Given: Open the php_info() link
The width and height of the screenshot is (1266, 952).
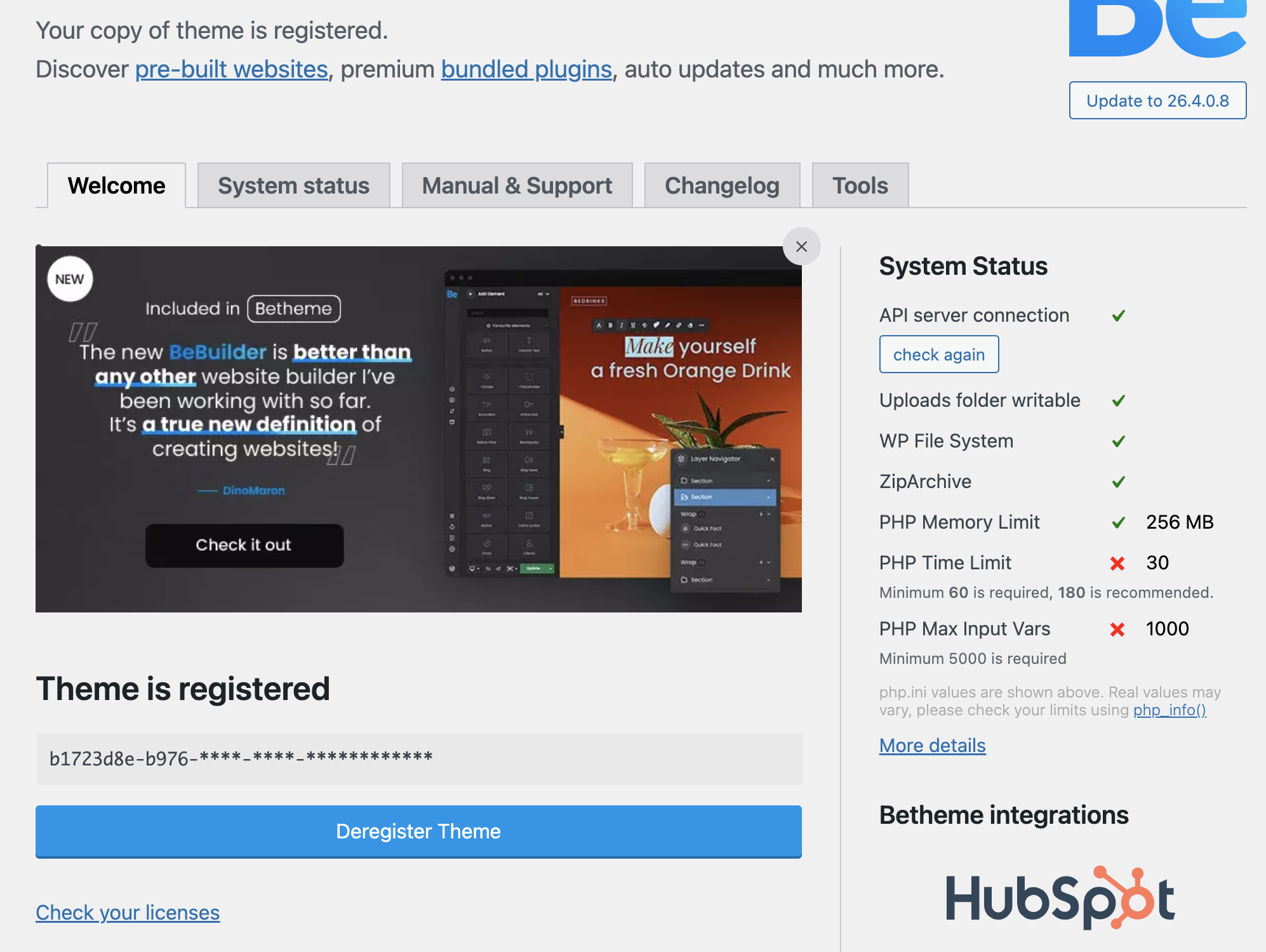Looking at the screenshot, I should (1169, 710).
